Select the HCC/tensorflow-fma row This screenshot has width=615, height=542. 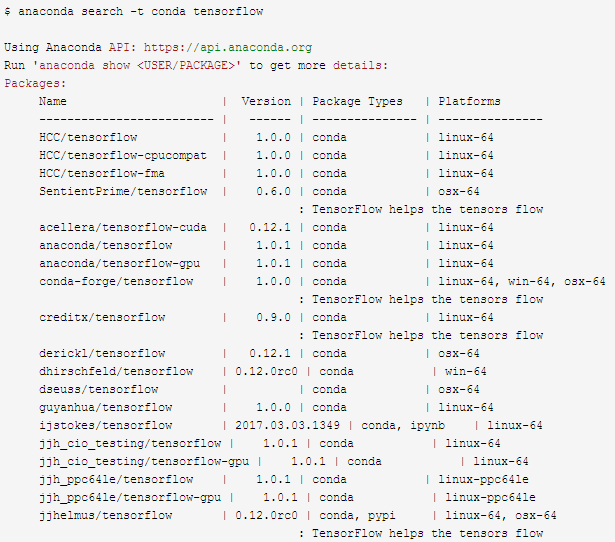tap(266, 174)
